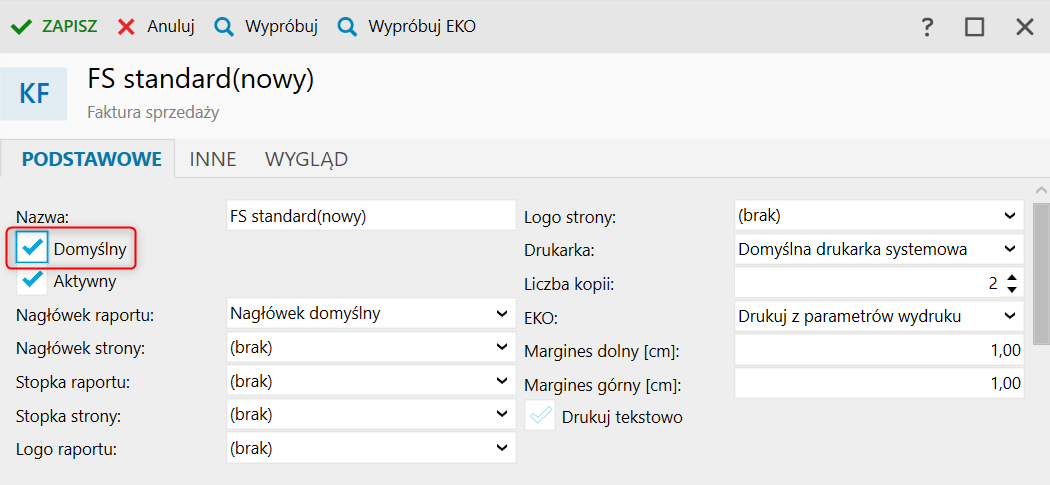This screenshot has width=1050, height=485.
Task: Expand the EKO print option dropdown
Action: coord(1009,316)
